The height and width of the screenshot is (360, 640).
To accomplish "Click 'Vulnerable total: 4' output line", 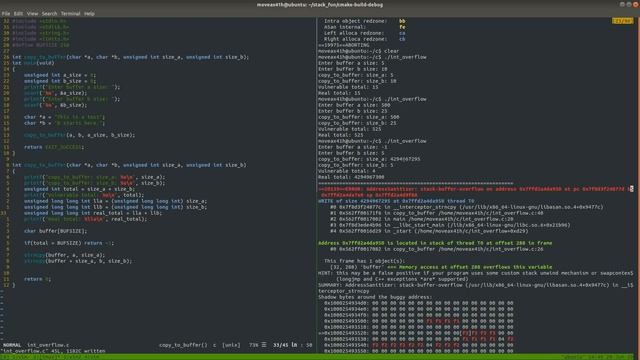I will [x=347, y=171].
